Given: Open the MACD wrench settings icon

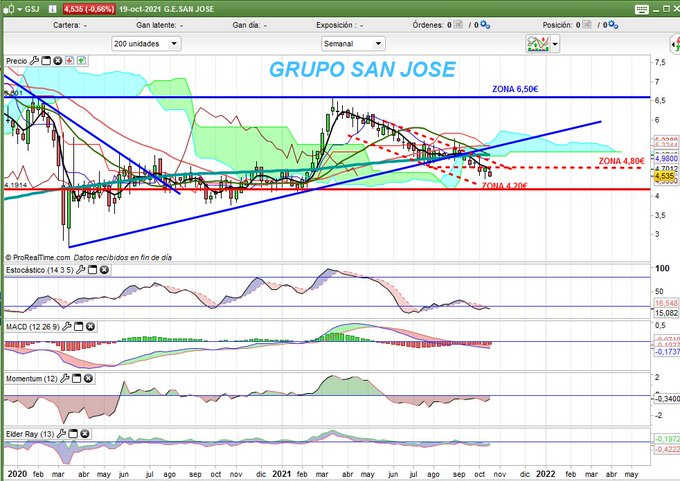Looking at the screenshot, I should click(x=67, y=326).
